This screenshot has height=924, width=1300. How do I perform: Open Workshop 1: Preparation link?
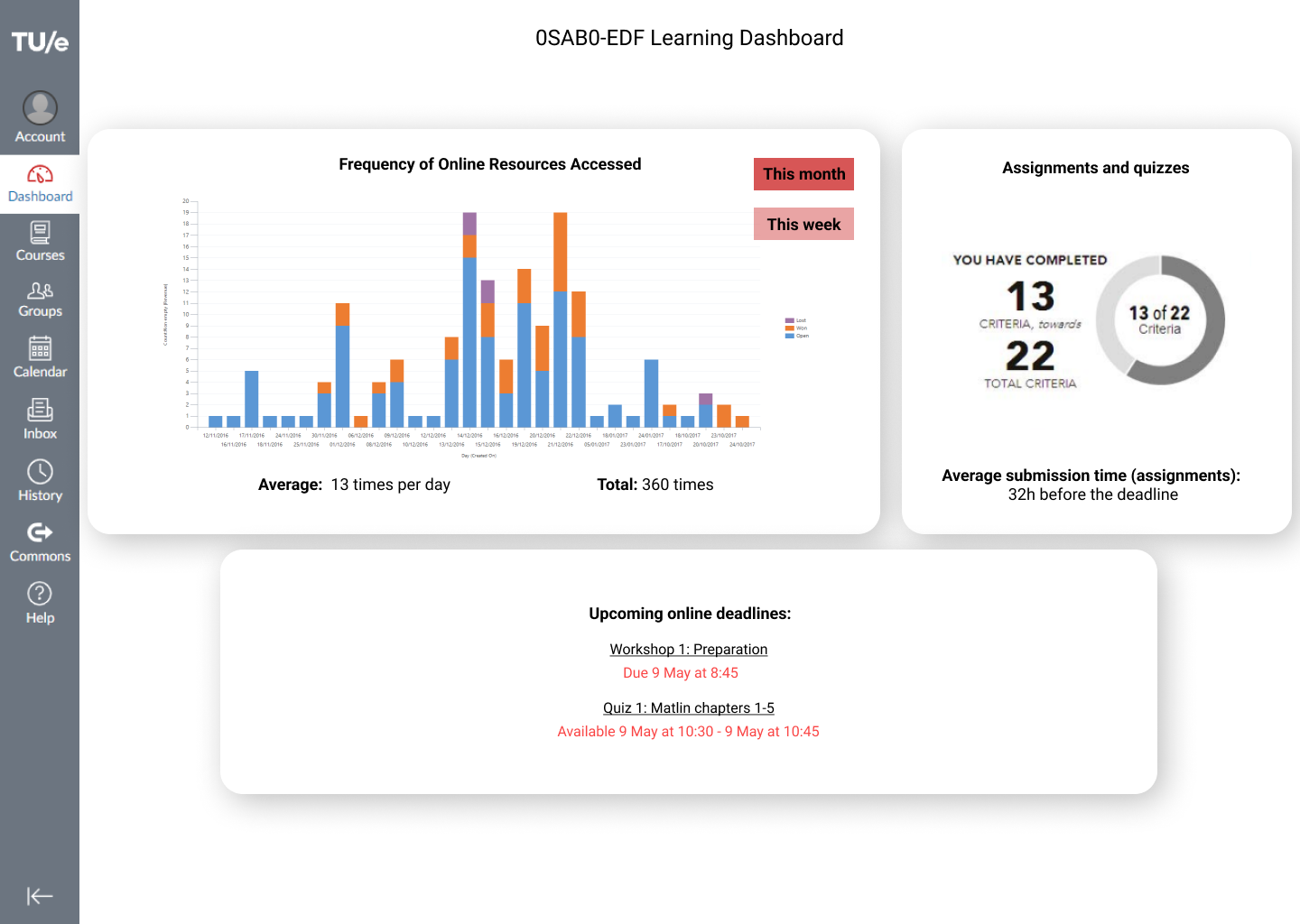tap(688, 650)
